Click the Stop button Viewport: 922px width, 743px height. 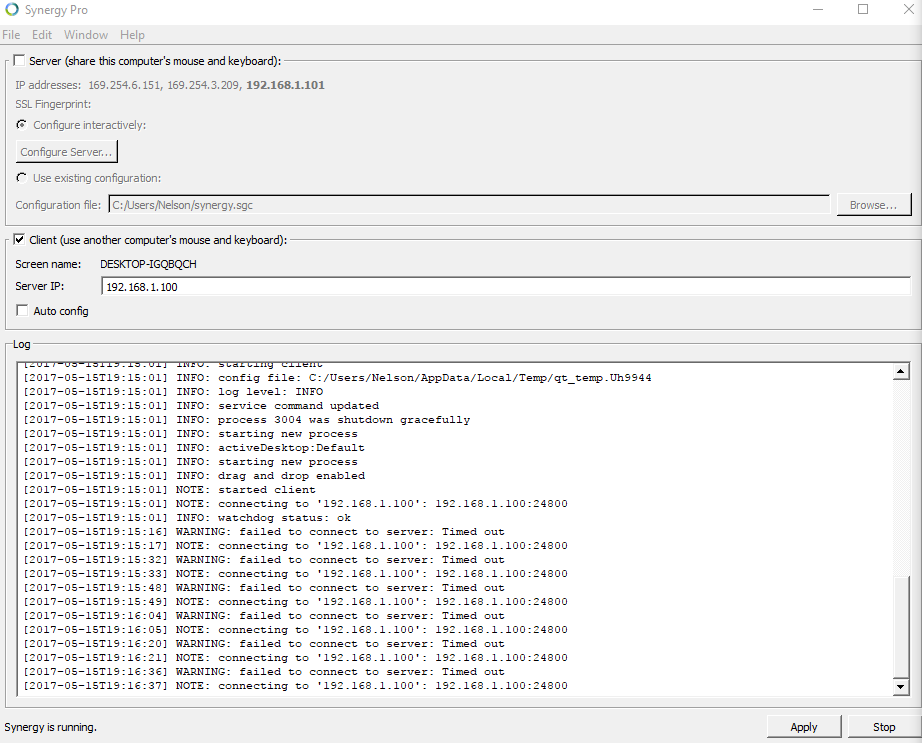[x=884, y=727]
